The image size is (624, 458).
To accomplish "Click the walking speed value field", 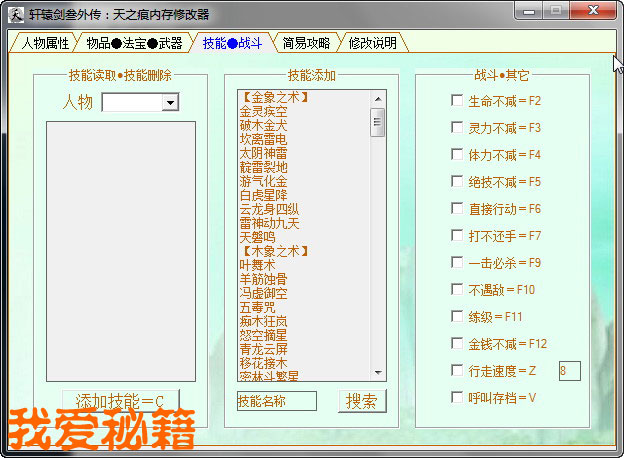I will [x=568, y=371].
